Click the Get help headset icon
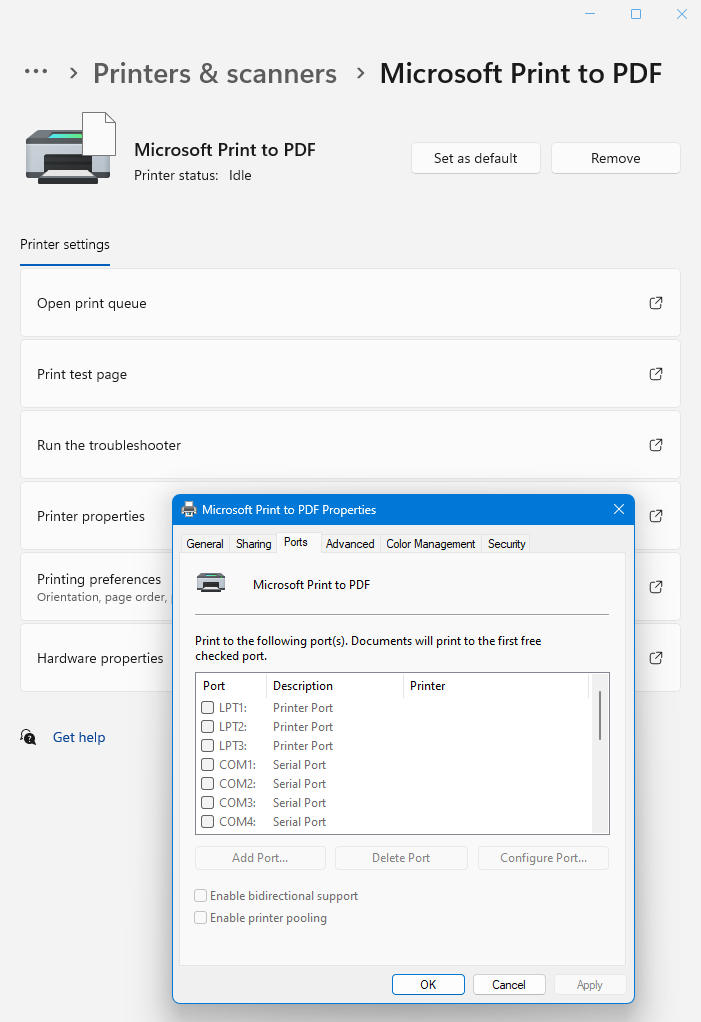The width and height of the screenshot is (701, 1022). [x=28, y=737]
